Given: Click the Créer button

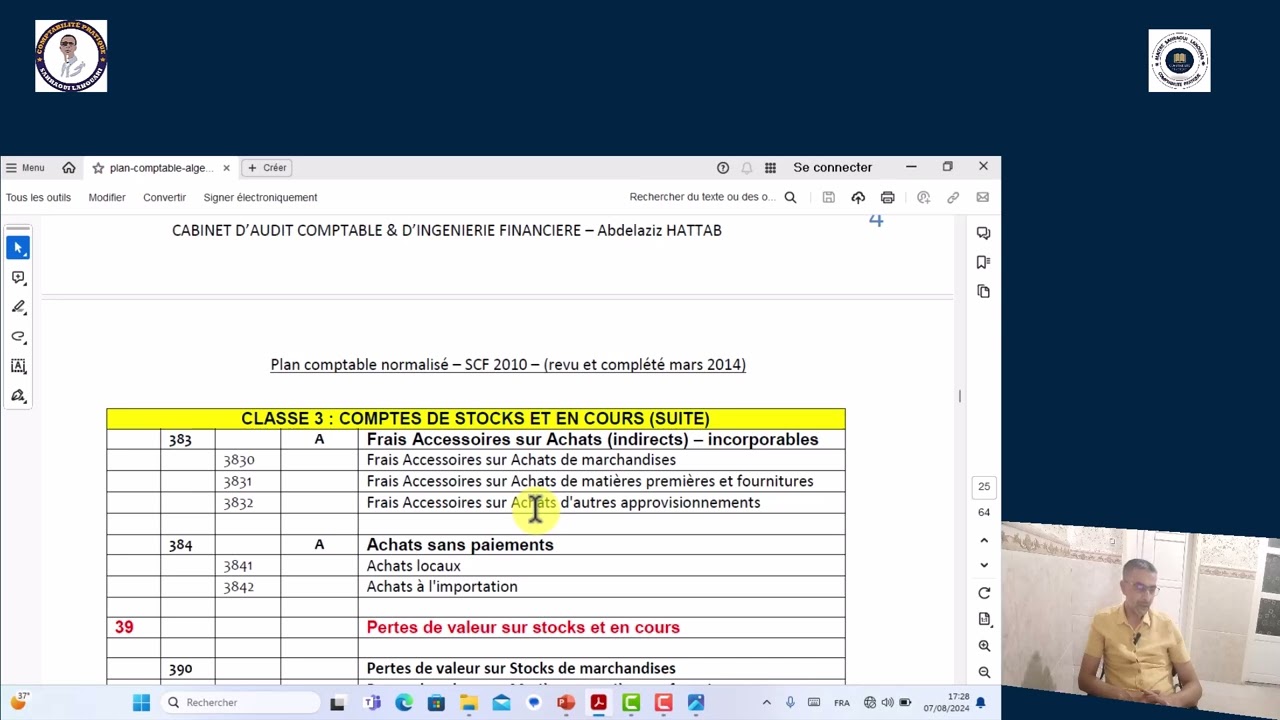Looking at the screenshot, I should (x=267, y=168).
